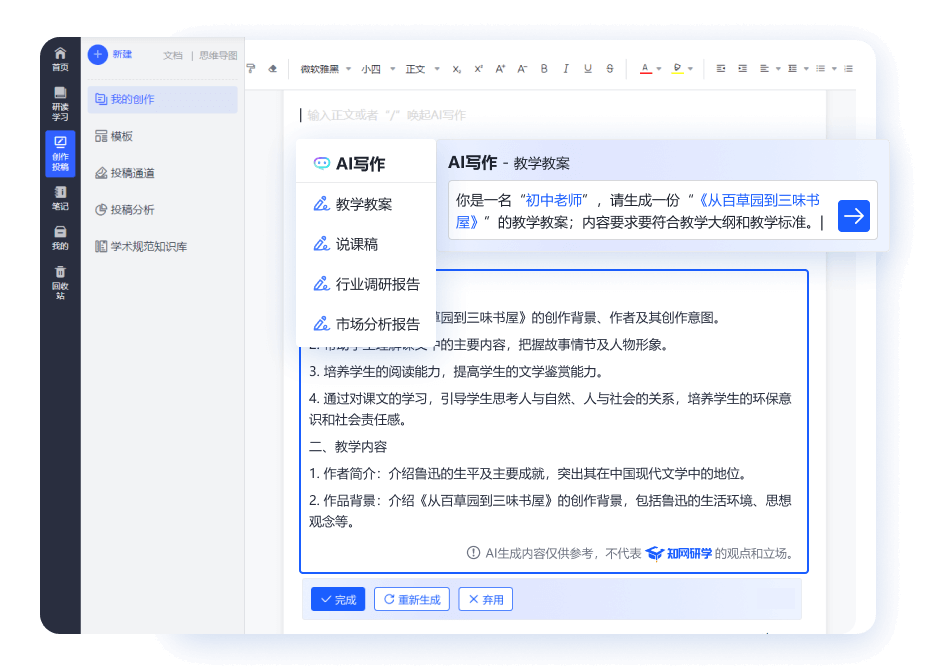
Task: Toggle bold formatting in the toolbar
Action: click(x=544, y=68)
